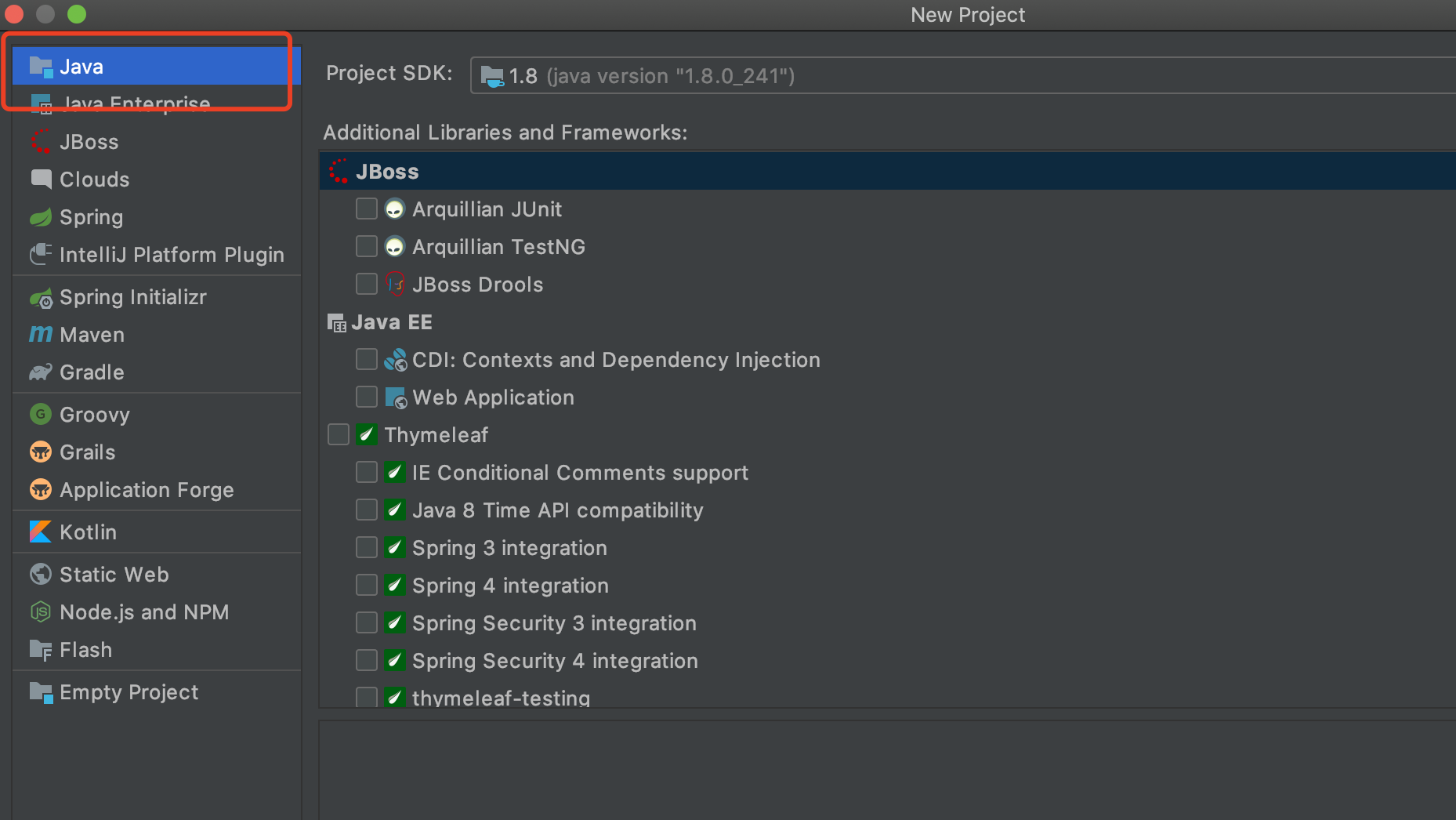The width and height of the screenshot is (1456, 820).
Task: Open the Project SDK dropdown
Action: [963, 76]
